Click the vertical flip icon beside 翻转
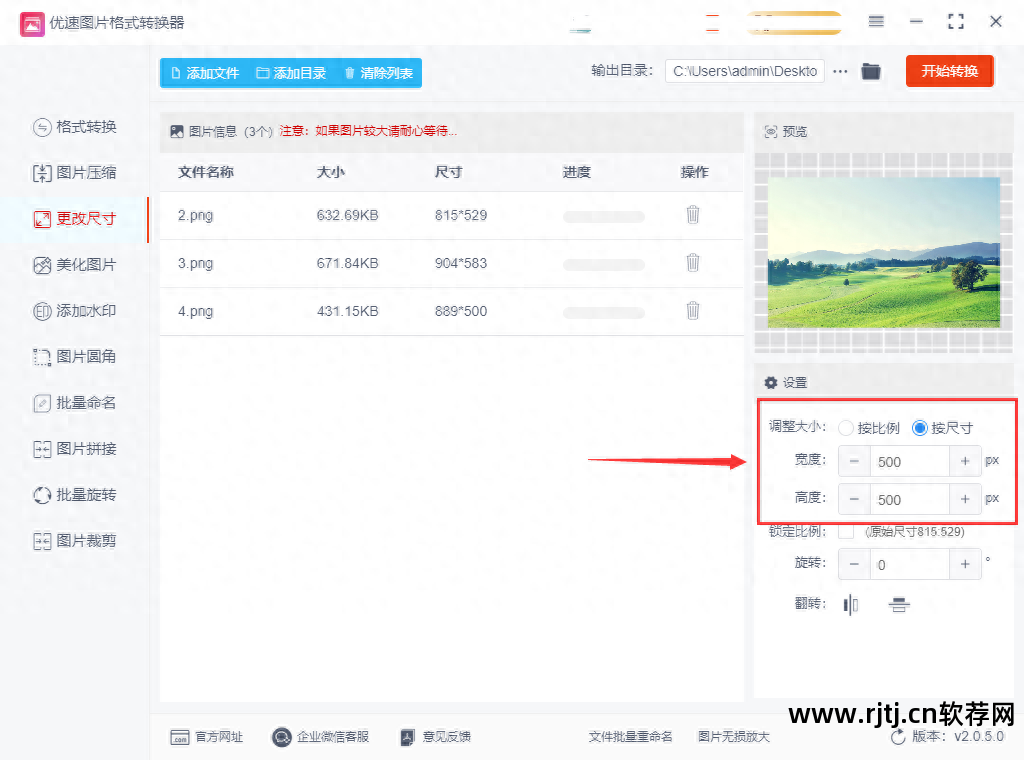 (897, 604)
